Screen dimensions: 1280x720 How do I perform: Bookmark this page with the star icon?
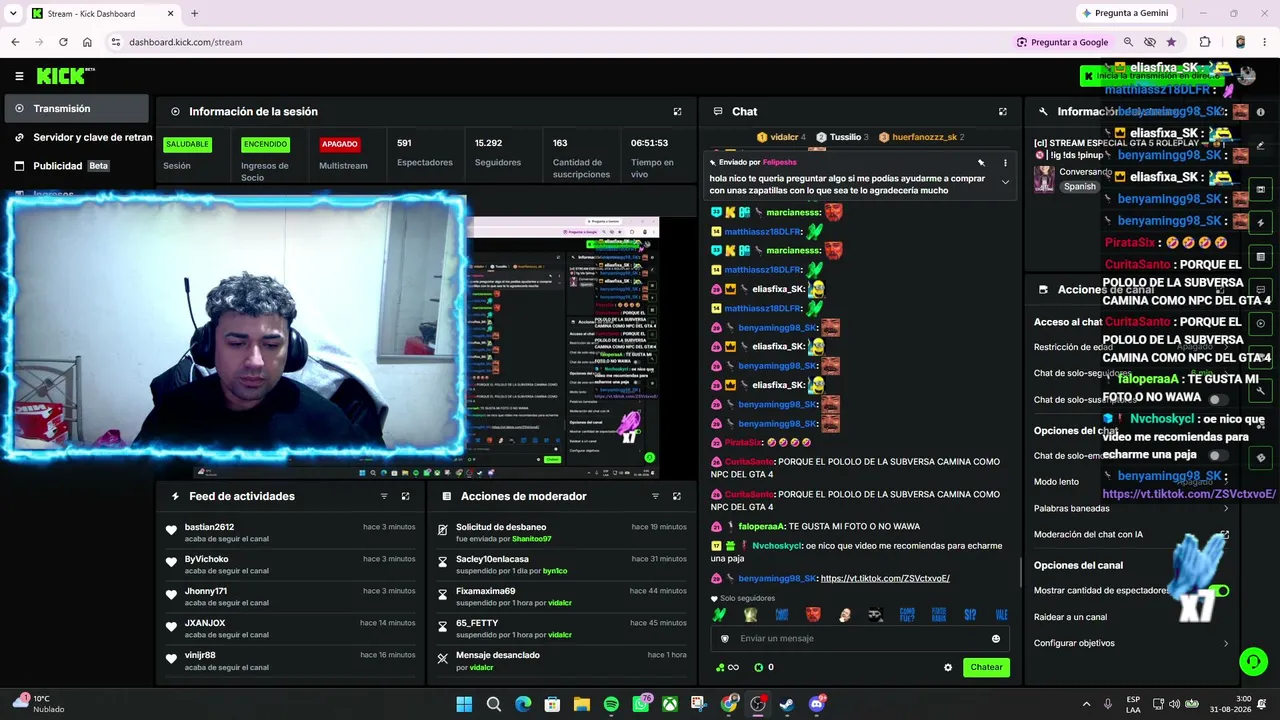click(1171, 42)
